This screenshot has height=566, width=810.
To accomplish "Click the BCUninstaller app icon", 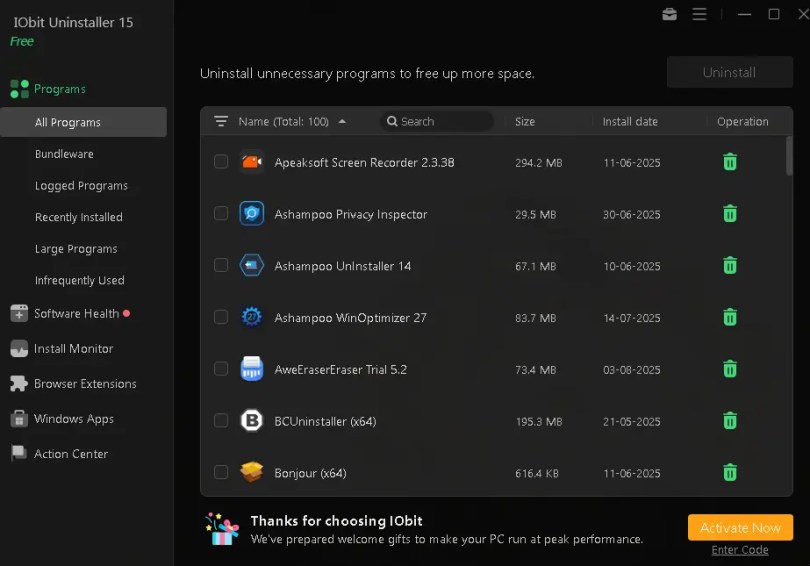I will click(x=252, y=420).
